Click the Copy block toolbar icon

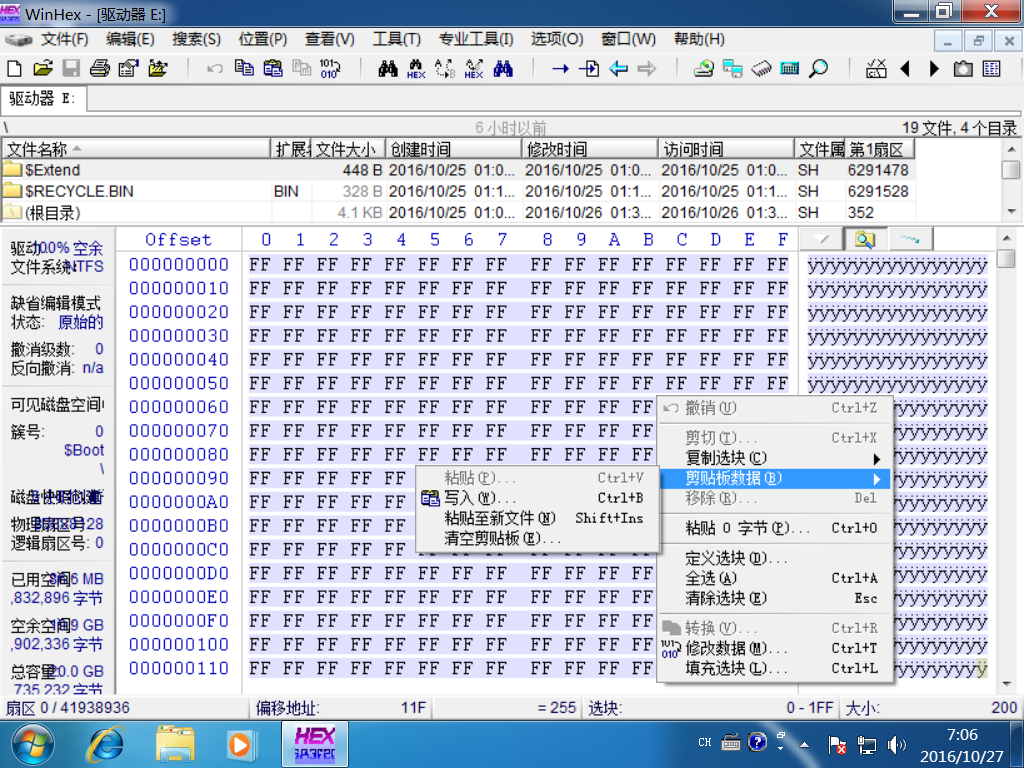[x=244, y=68]
